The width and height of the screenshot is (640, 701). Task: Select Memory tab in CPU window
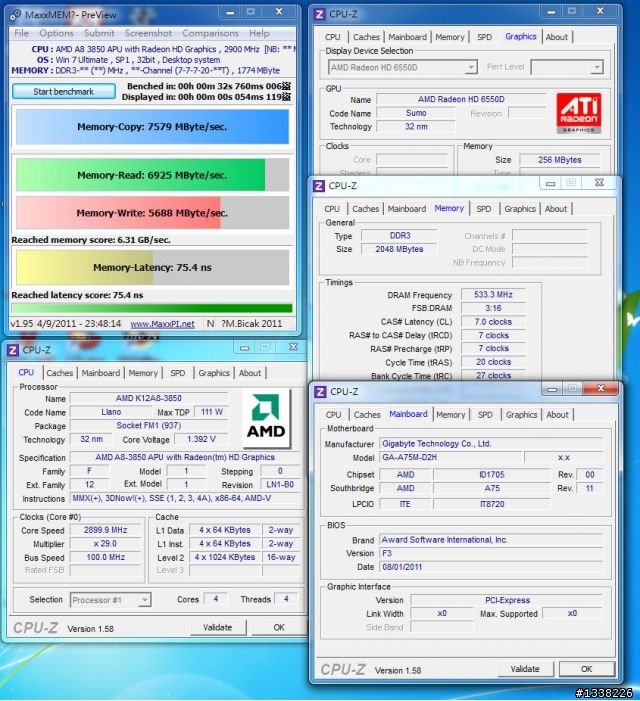(143, 373)
